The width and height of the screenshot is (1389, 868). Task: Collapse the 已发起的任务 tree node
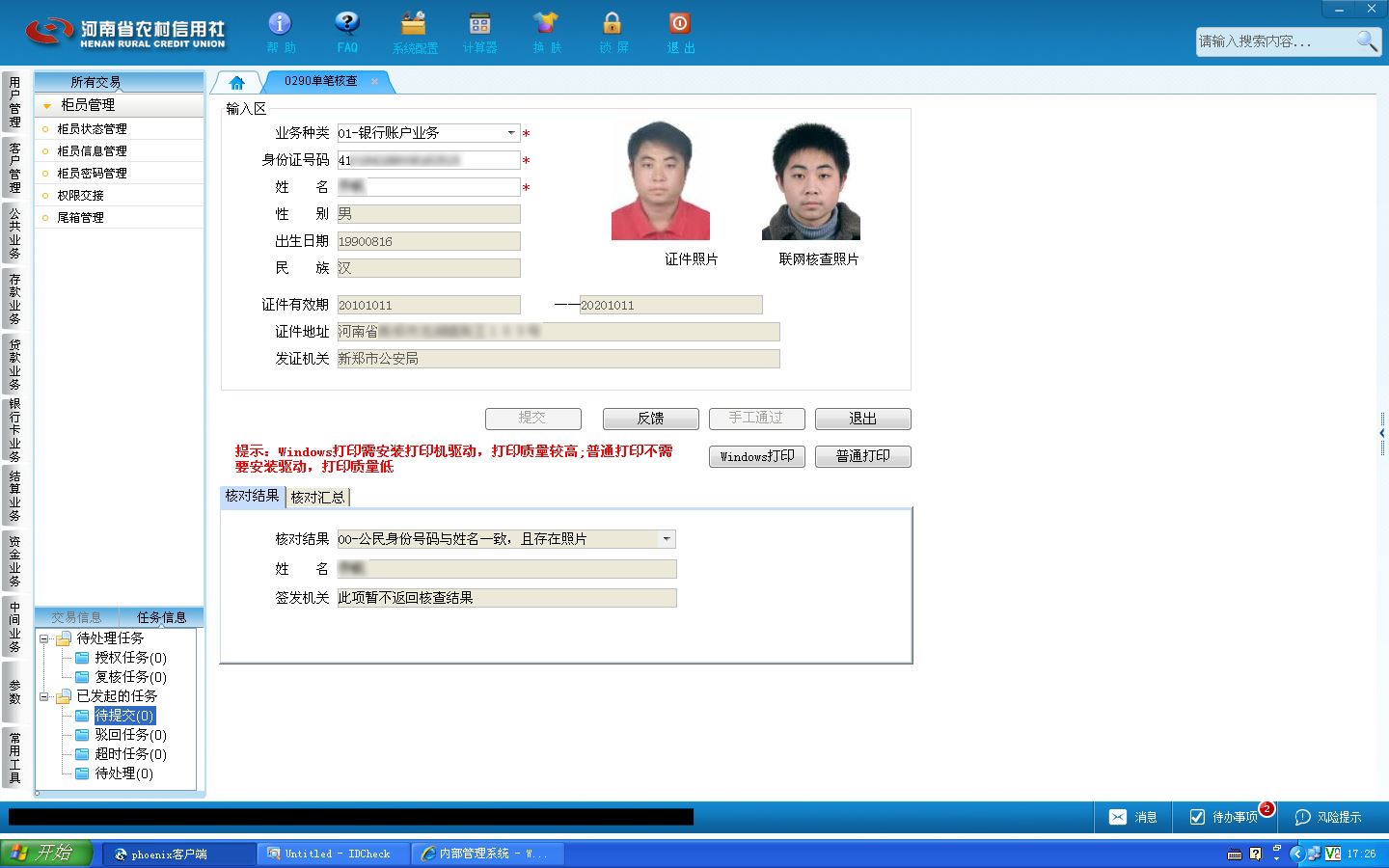[x=43, y=696]
